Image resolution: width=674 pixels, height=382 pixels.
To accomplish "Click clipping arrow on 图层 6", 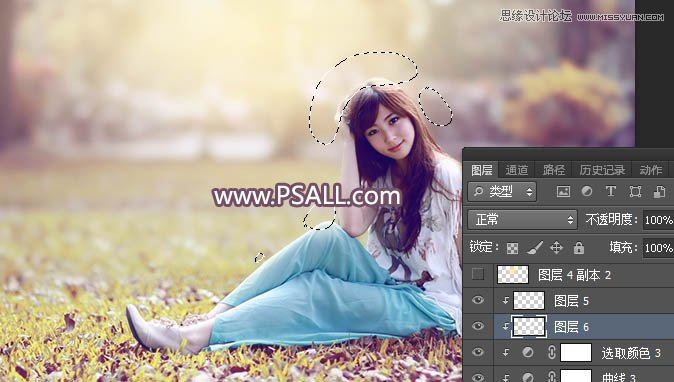I will point(506,327).
